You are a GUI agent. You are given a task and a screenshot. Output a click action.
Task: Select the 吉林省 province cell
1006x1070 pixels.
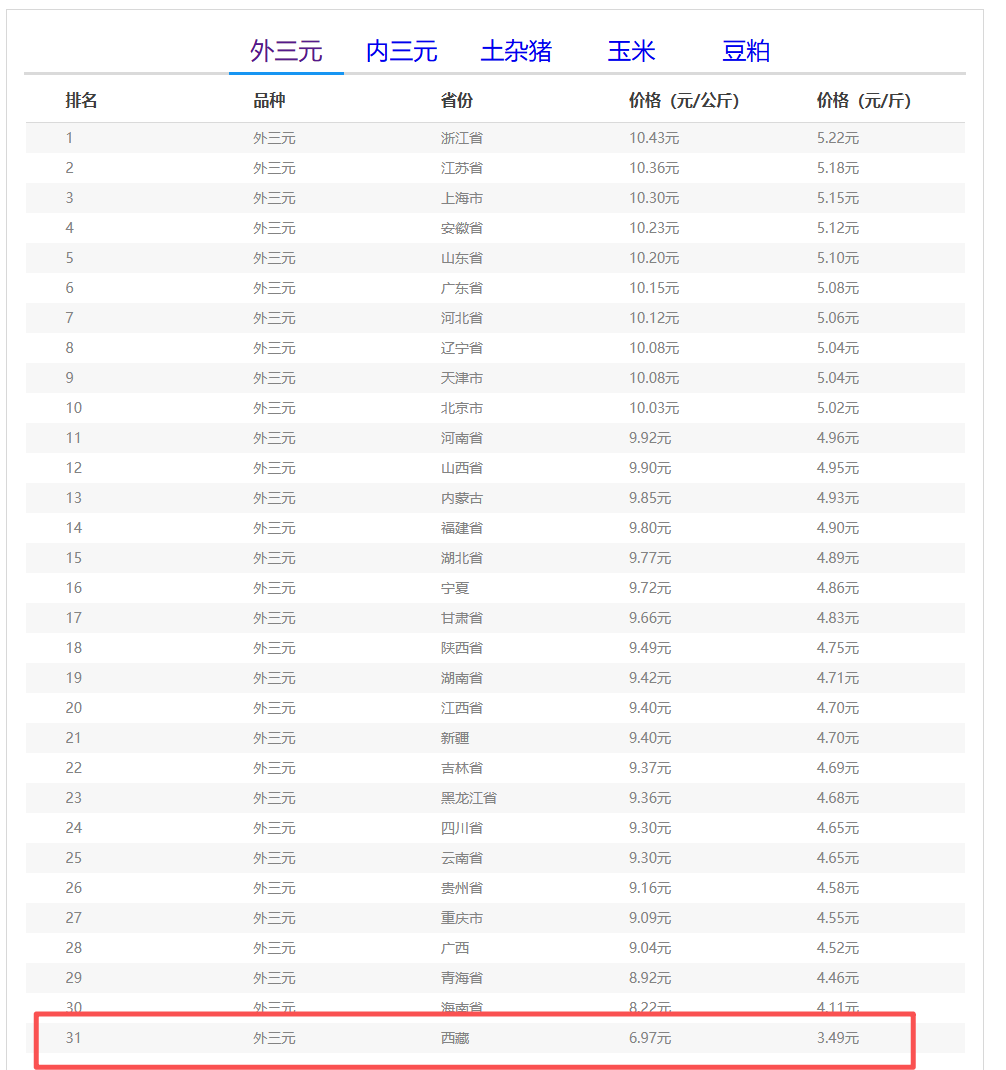(x=461, y=768)
